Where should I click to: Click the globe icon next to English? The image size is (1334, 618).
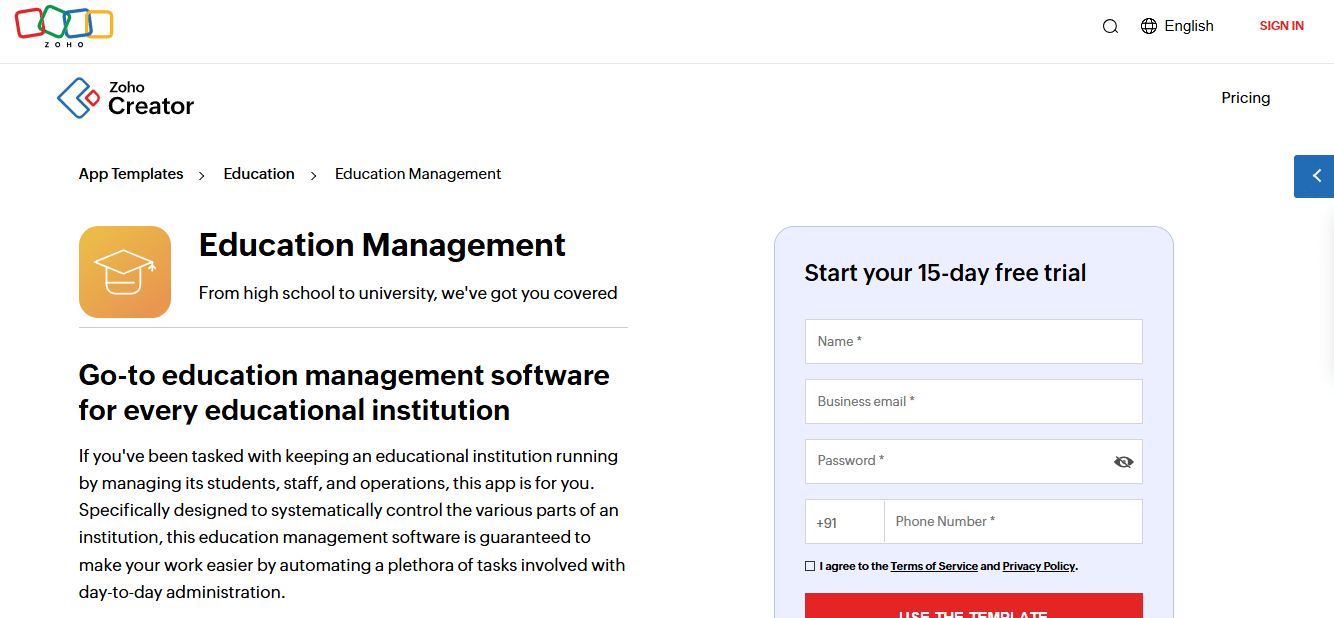(1147, 26)
